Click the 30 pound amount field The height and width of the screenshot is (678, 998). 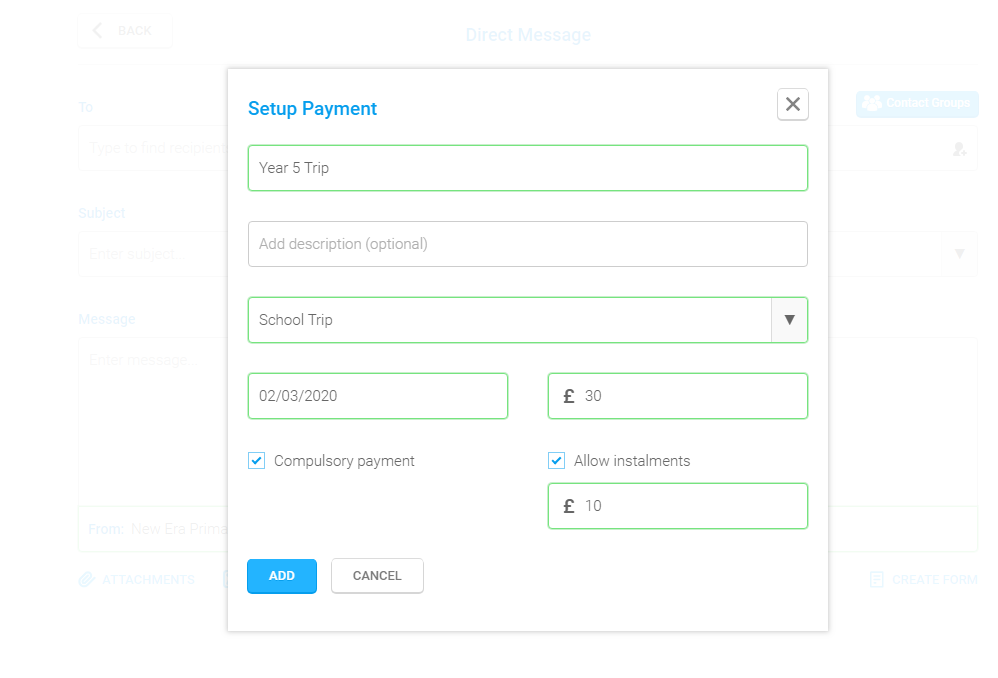click(x=678, y=396)
